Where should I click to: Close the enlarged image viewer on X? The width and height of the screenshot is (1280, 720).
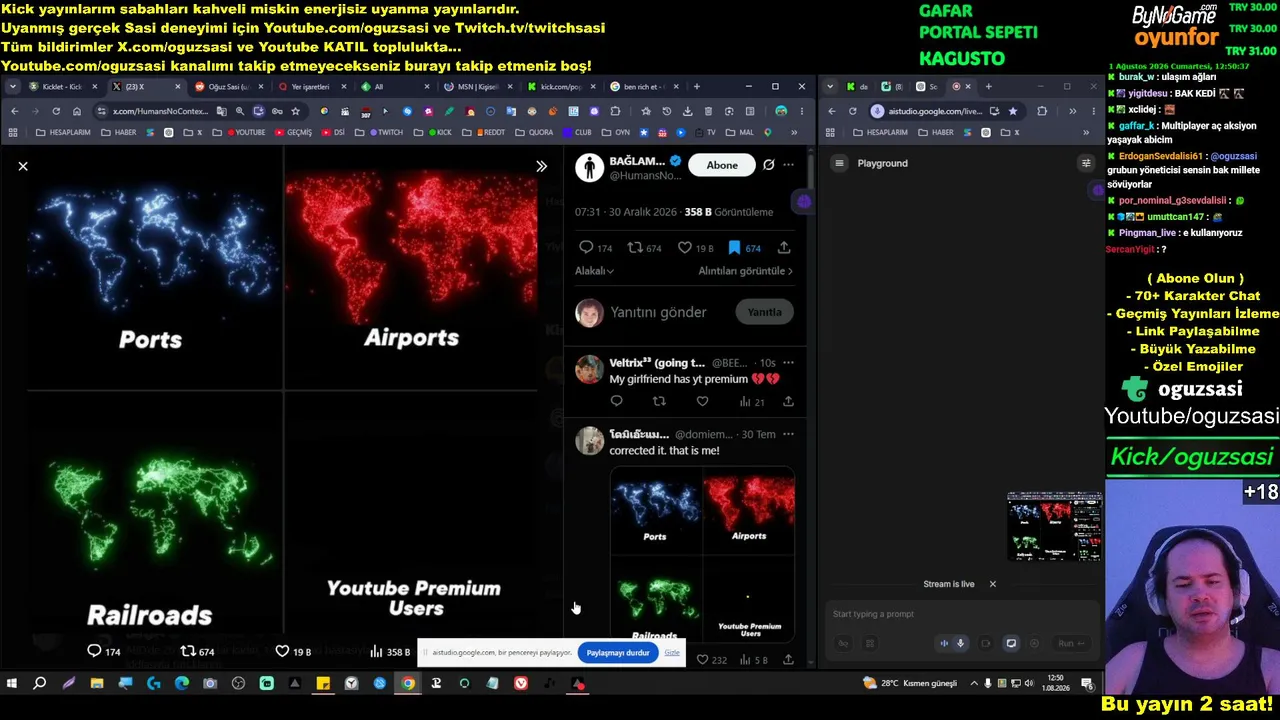pos(23,166)
